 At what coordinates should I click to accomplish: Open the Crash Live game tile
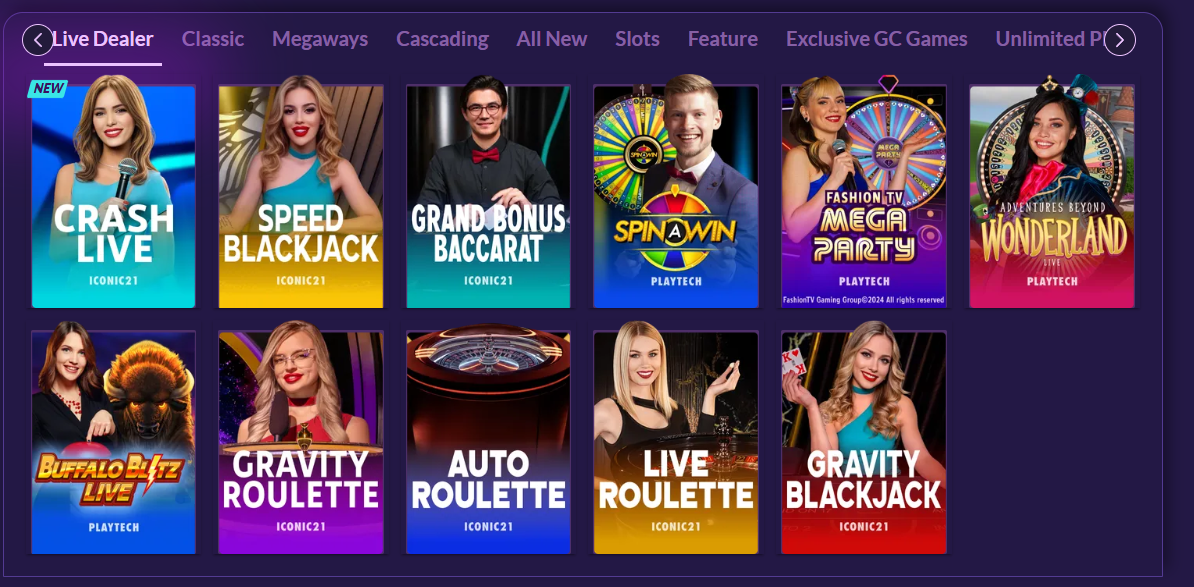pos(113,196)
